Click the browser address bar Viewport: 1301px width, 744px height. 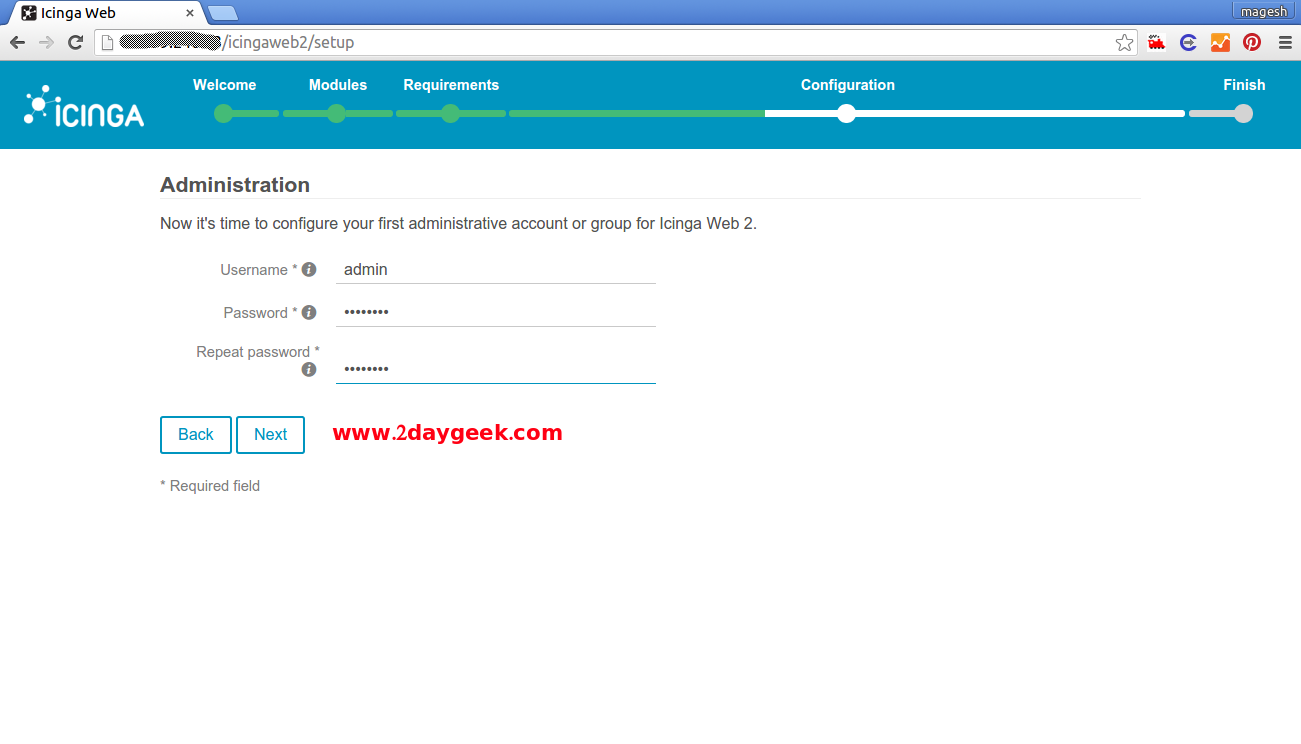click(x=615, y=42)
